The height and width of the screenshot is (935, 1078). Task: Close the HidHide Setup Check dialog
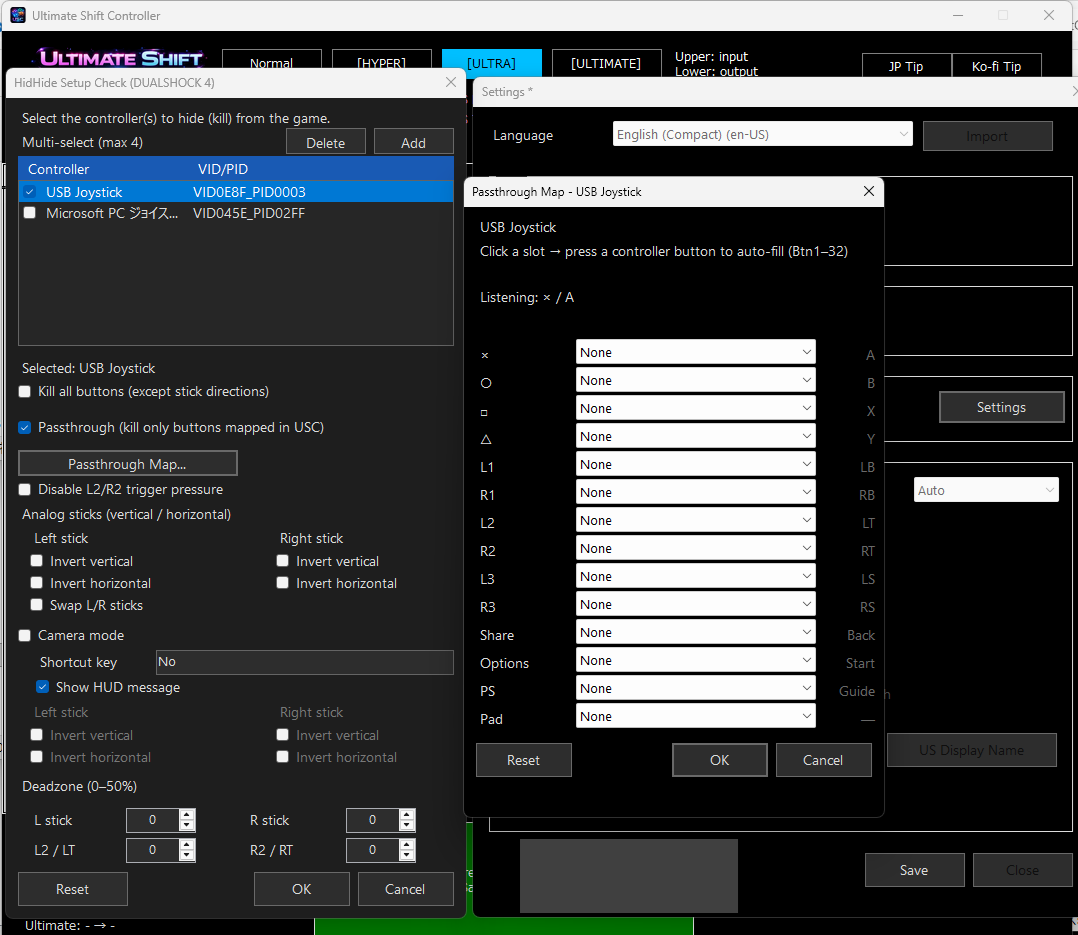pos(451,83)
